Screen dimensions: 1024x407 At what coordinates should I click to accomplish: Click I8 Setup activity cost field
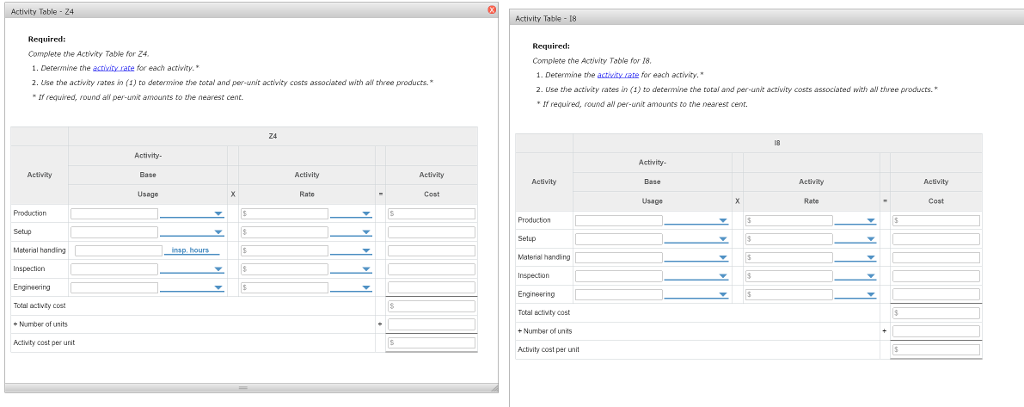coord(936,239)
